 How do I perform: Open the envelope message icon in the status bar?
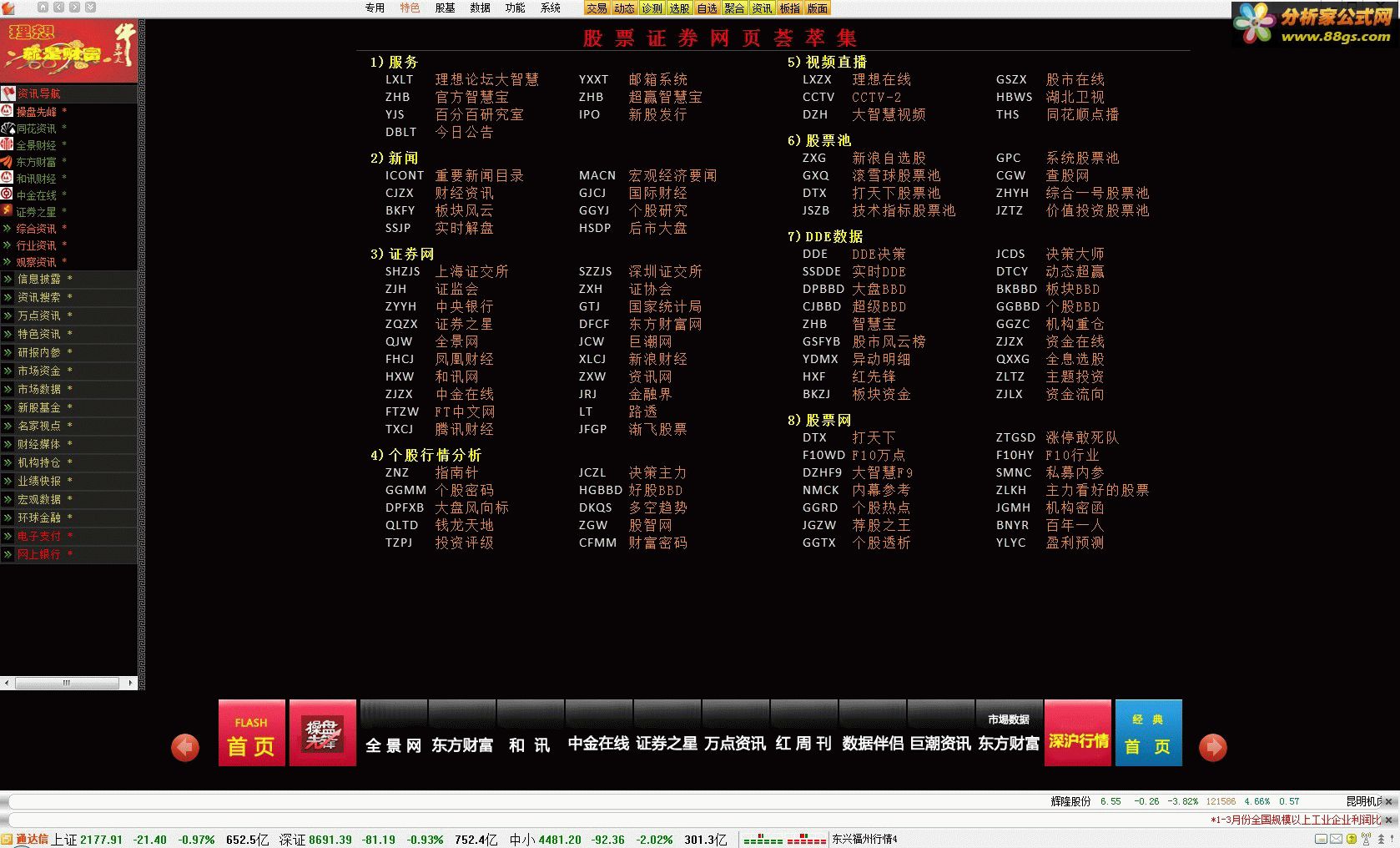click(1336, 839)
